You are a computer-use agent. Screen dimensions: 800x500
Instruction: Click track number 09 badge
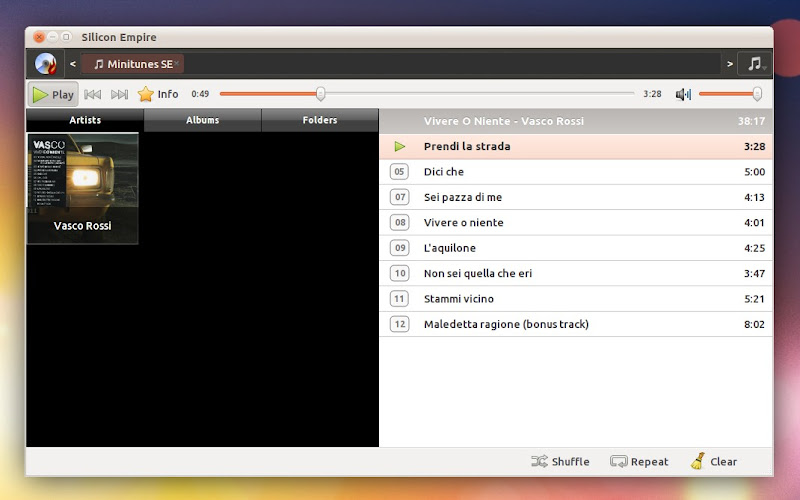(399, 248)
